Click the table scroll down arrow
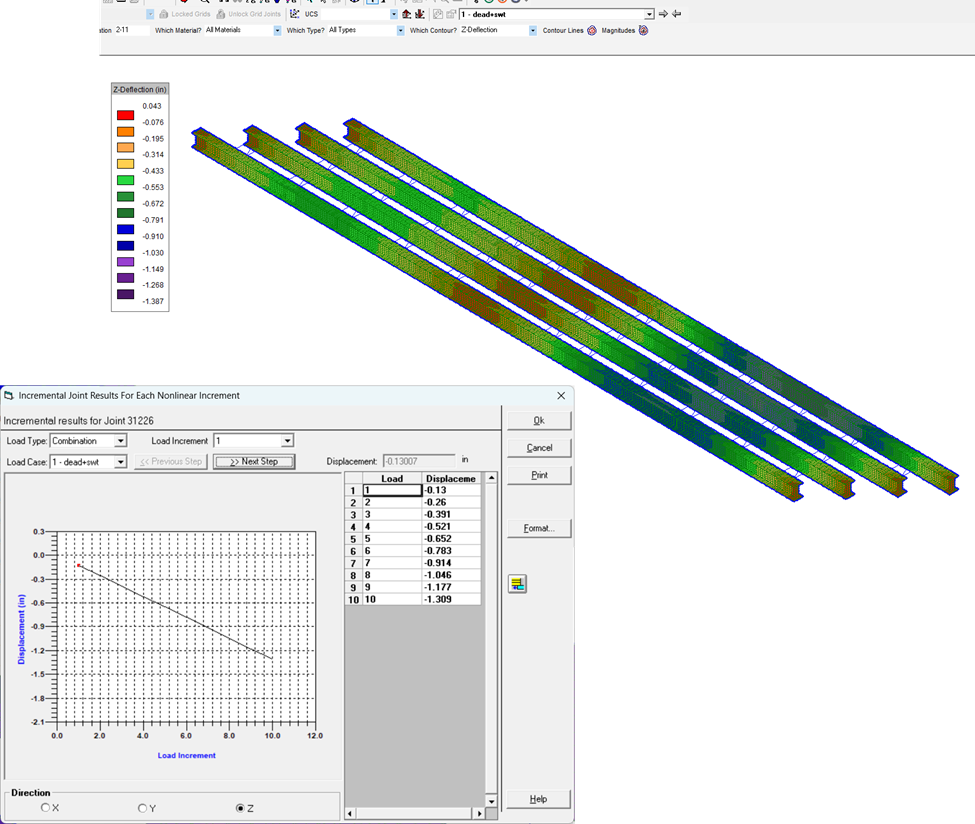 pyautogui.click(x=491, y=802)
